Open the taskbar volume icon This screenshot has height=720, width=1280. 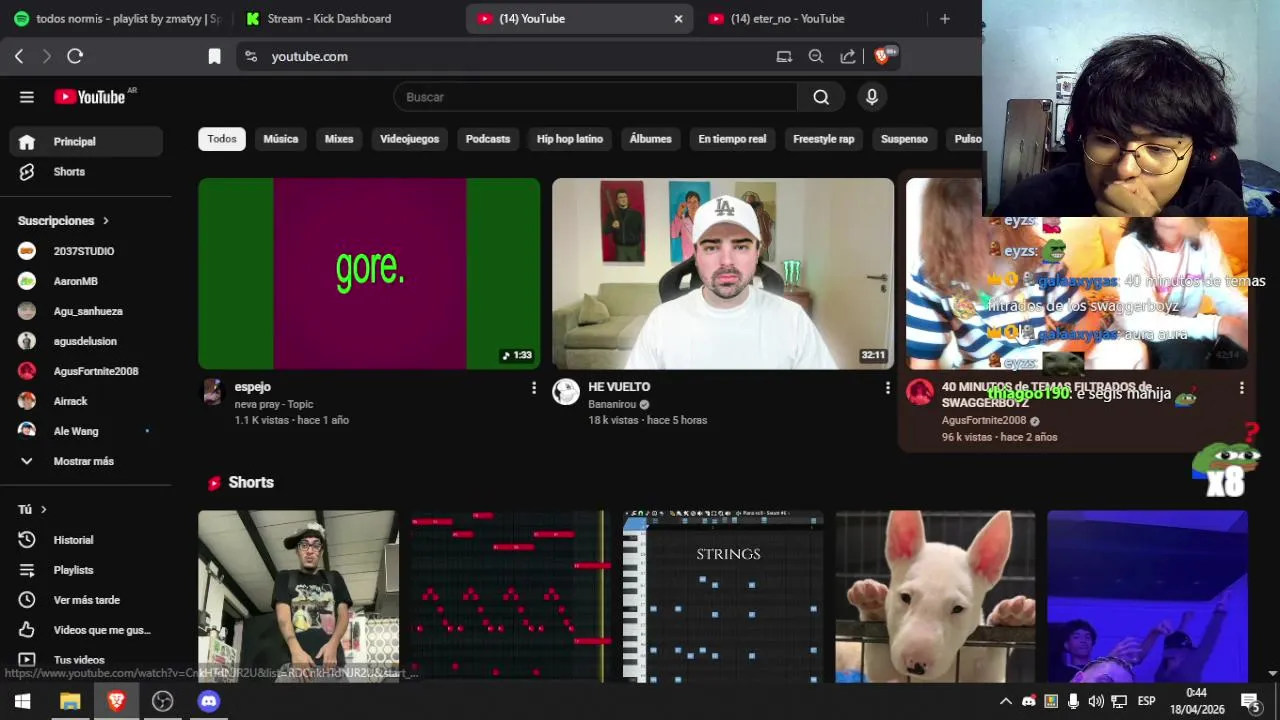[1096, 701]
